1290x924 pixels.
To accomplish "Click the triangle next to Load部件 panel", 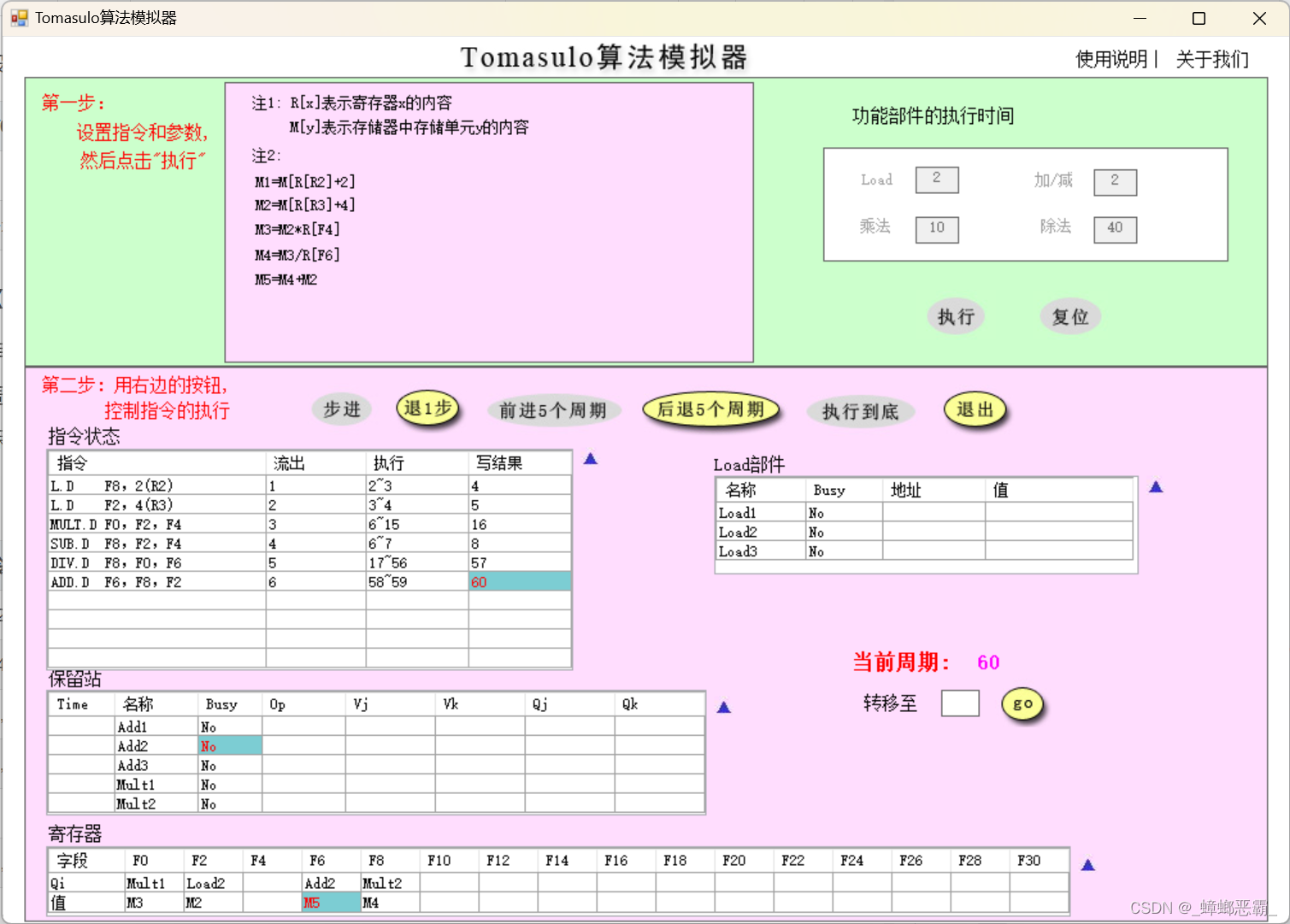I will [x=1156, y=486].
